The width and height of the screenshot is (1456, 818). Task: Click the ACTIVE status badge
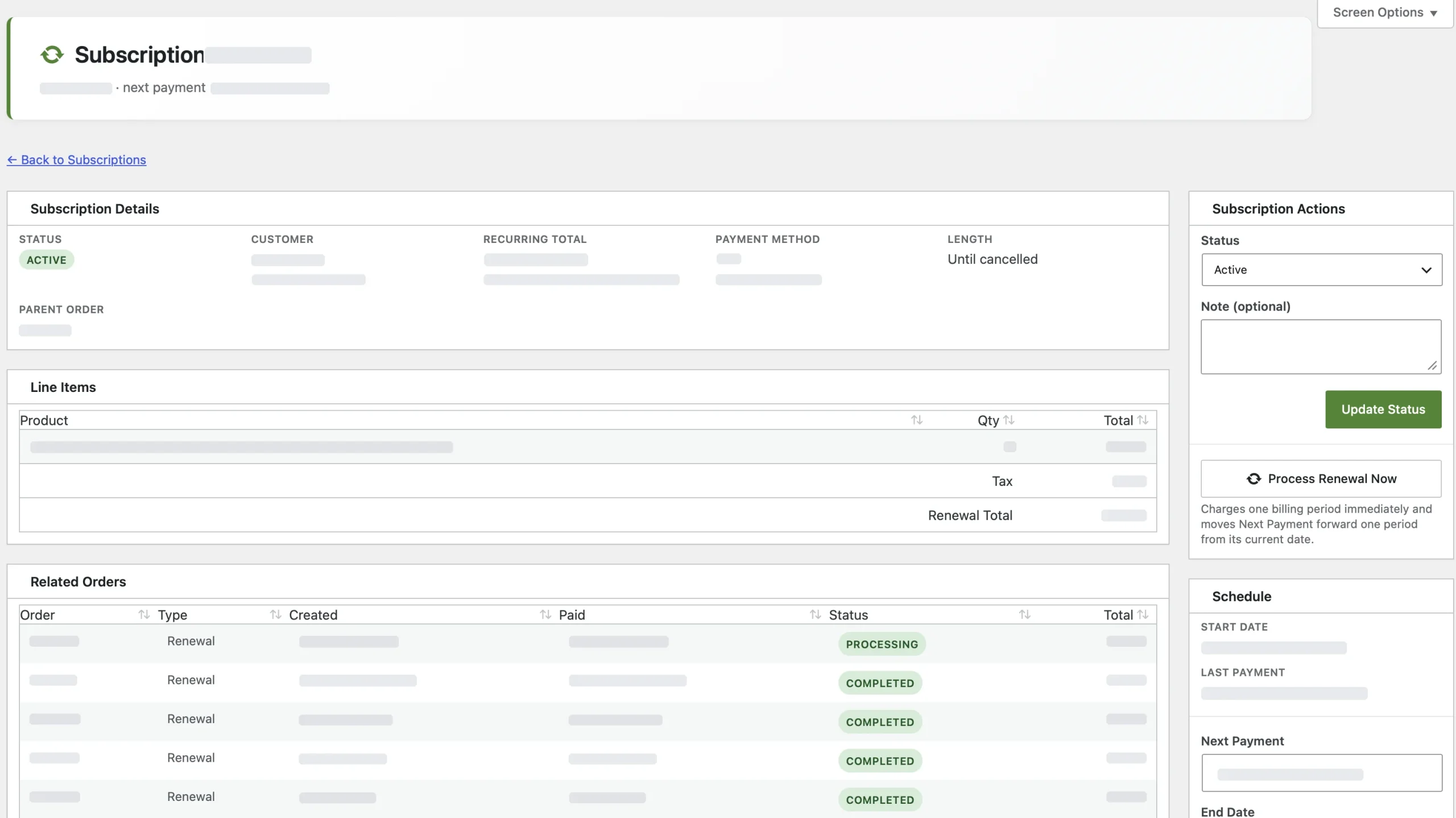point(47,260)
